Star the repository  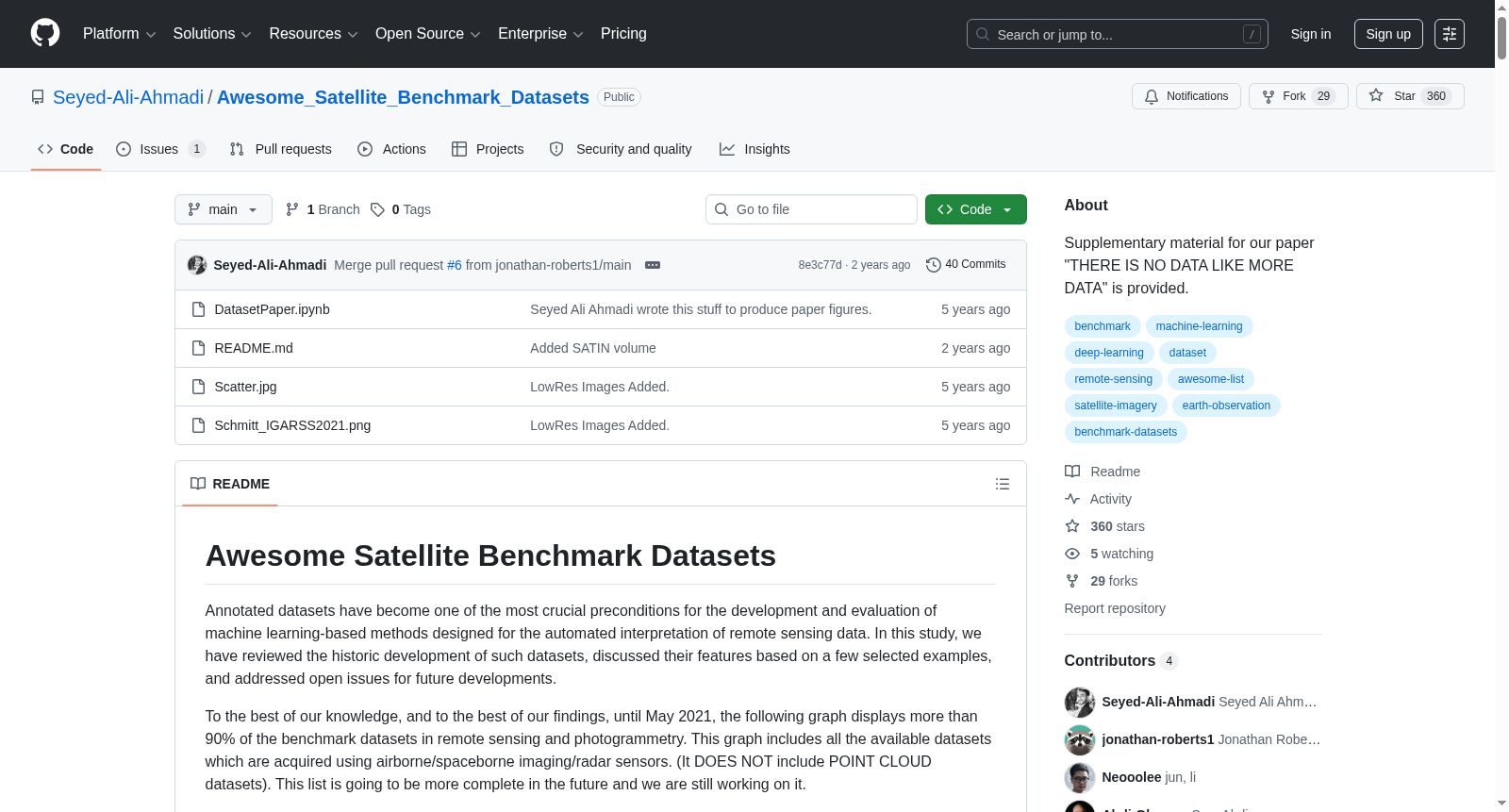[x=1410, y=96]
